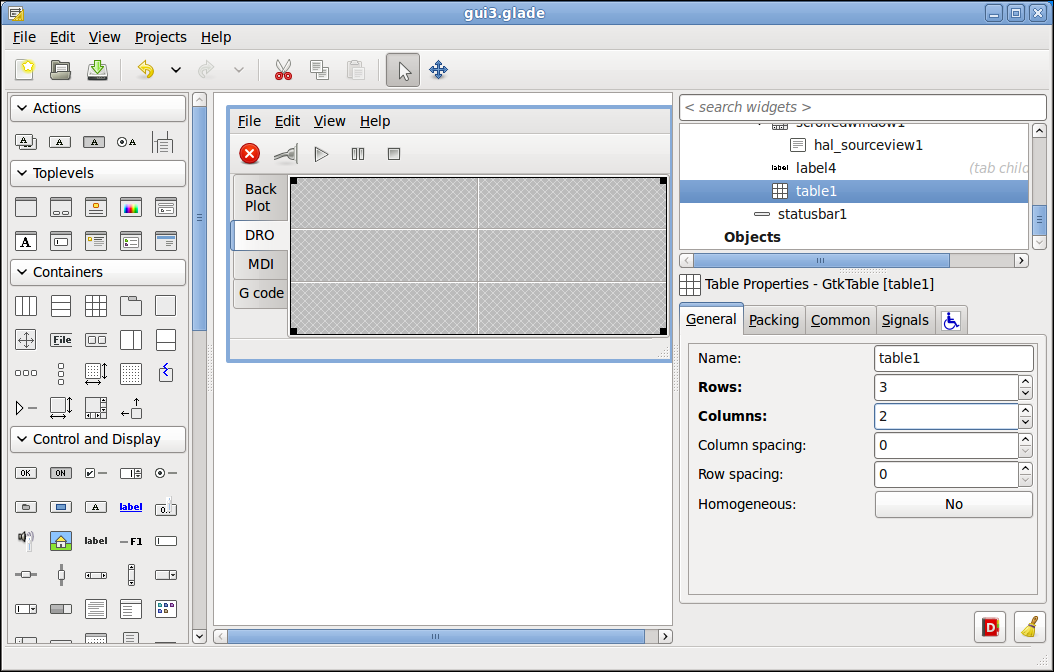The image size is (1054, 672).
Task: Select the OK Button widget
Action: coord(26,473)
